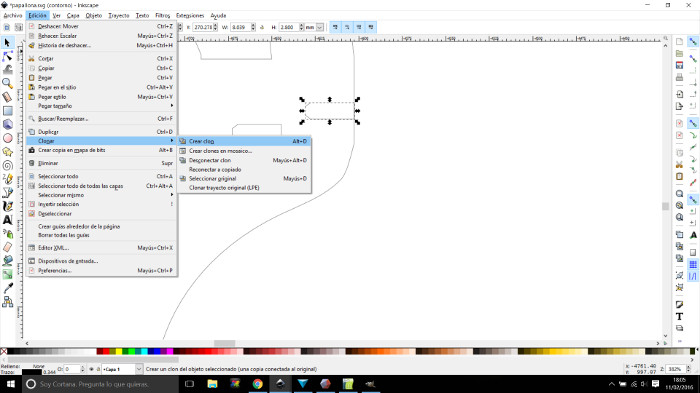Image resolution: width=700 pixels, height=393 pixels.
Task: Choose Crear clones en mosaico
Action: [x=244, y=151]
